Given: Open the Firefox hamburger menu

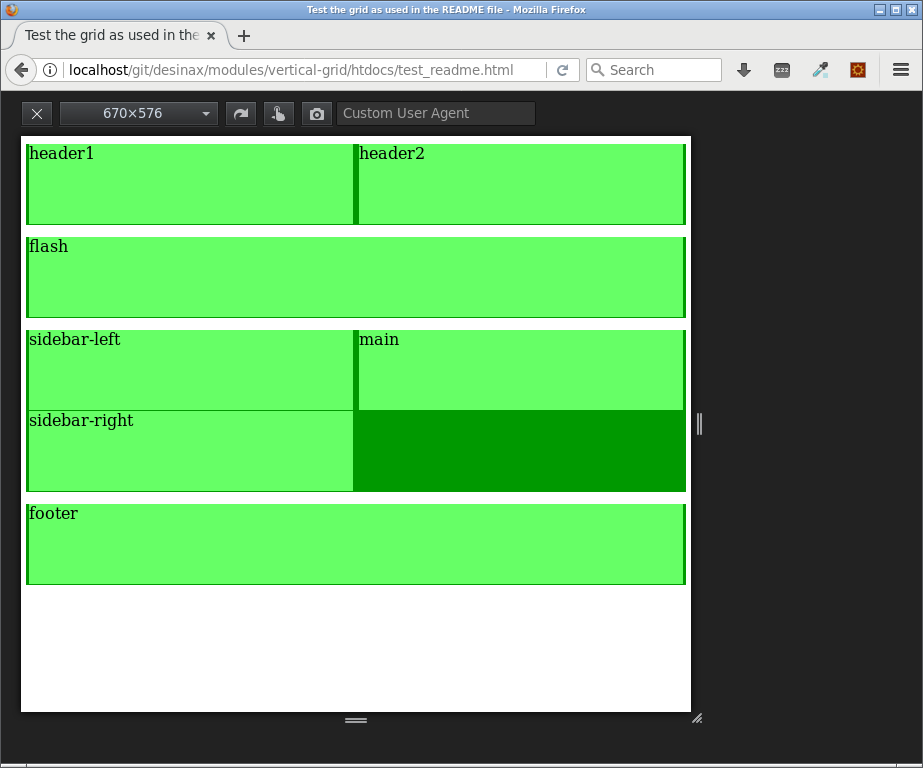Looking at the screenshot, I should point(901,70).
